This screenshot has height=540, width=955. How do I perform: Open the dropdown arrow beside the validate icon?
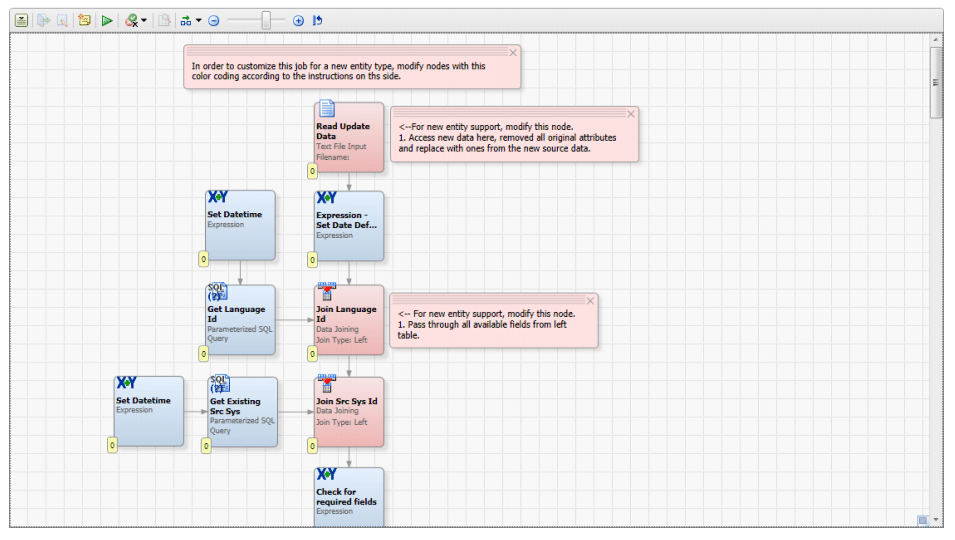(144, 21)
